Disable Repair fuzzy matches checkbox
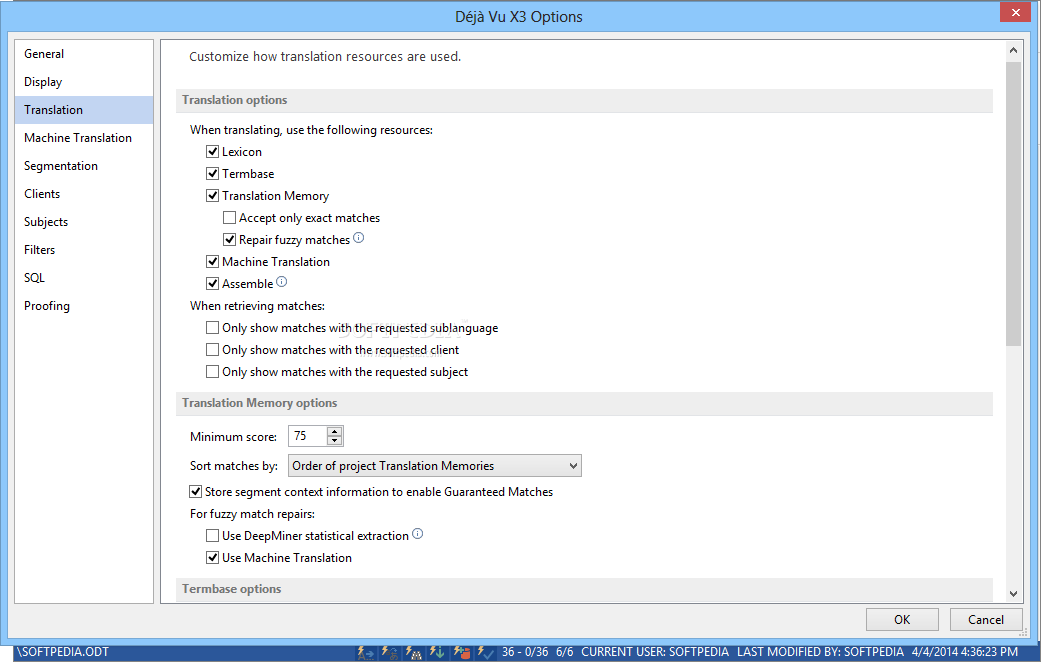 click(229, 239)
